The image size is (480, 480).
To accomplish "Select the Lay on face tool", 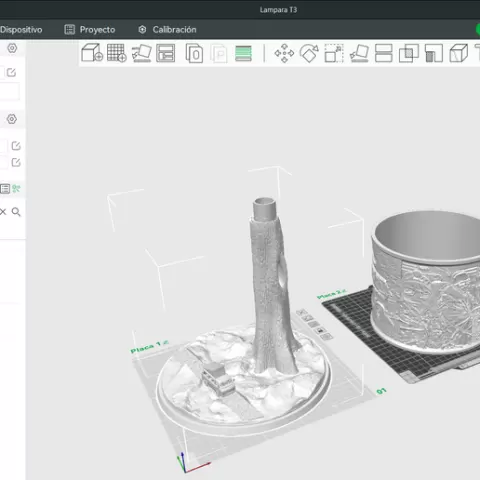I will pos(359,53).
